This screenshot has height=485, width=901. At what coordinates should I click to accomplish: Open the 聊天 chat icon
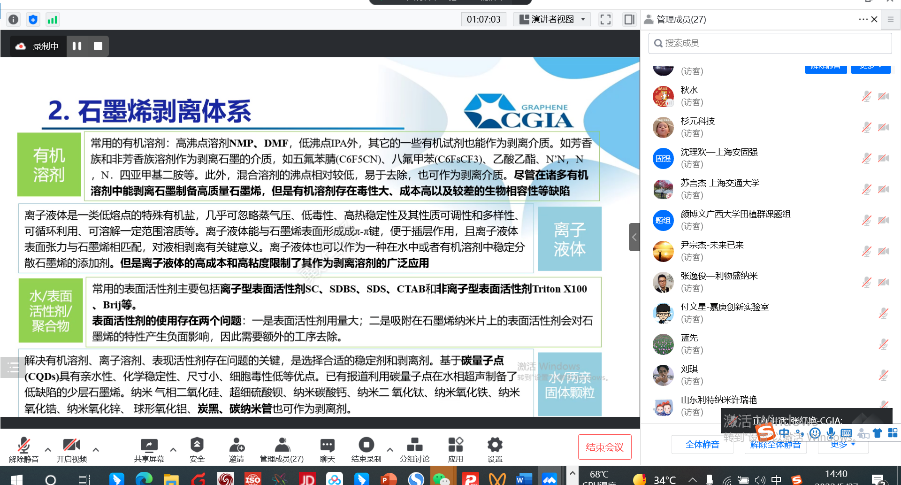(327, 449)
